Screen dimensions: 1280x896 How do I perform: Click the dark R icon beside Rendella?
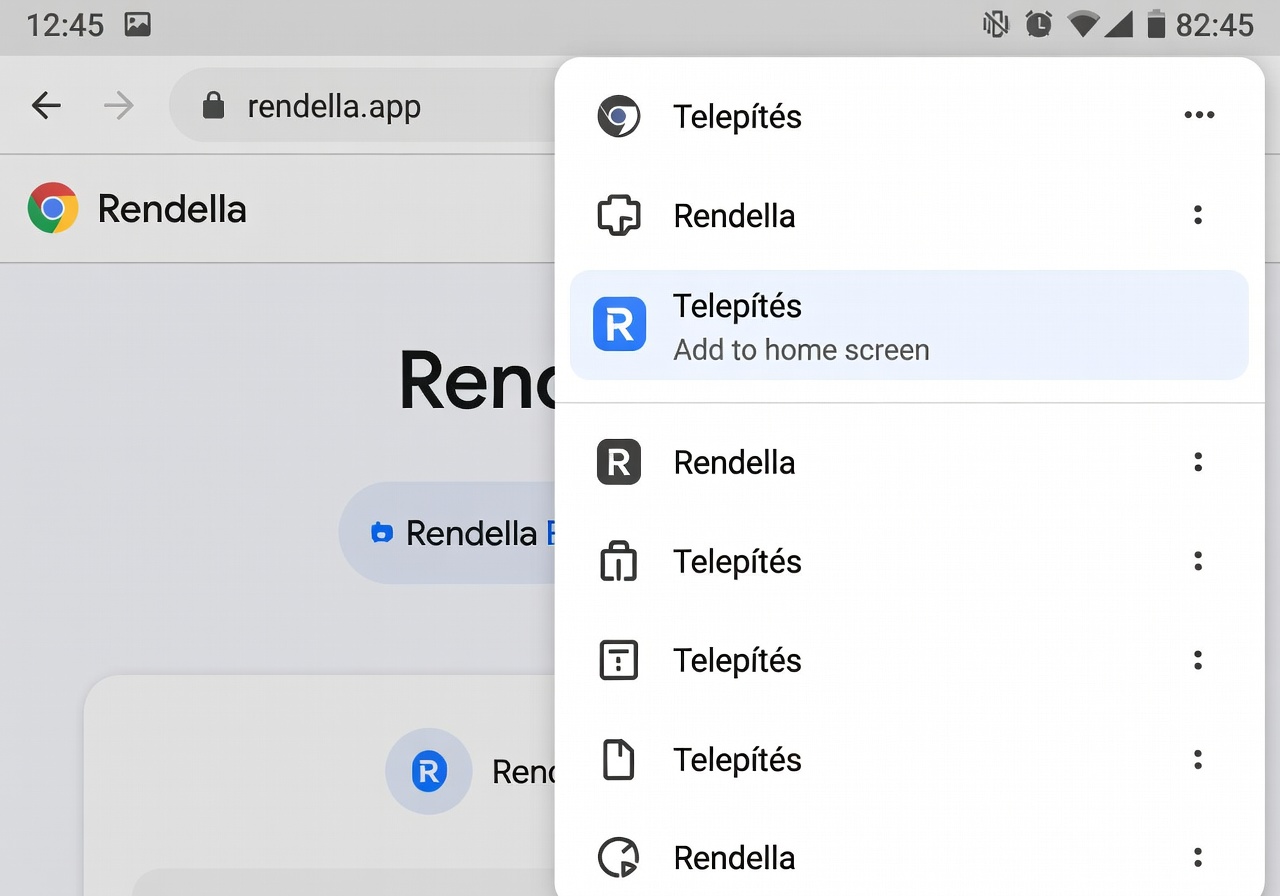pos(619,462)
